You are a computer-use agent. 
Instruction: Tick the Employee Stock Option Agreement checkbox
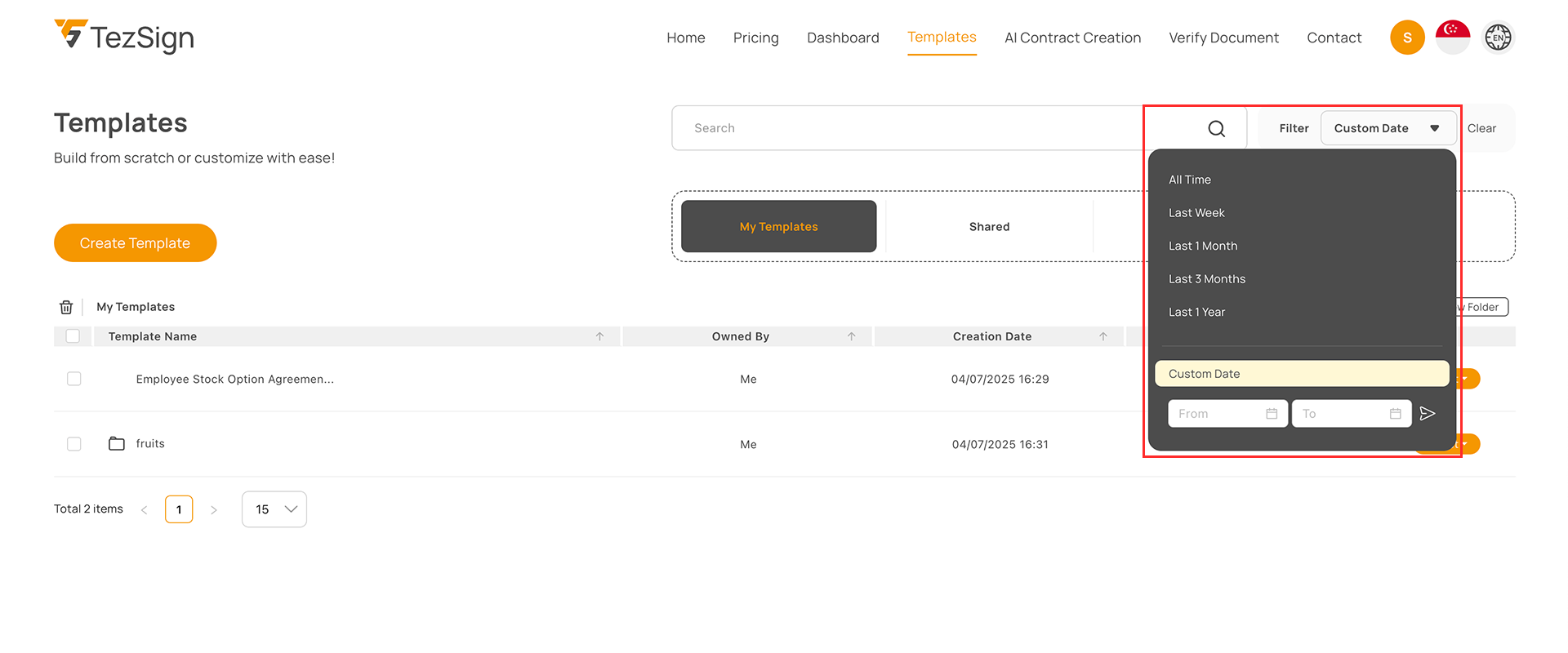click(x=74, y=379)
